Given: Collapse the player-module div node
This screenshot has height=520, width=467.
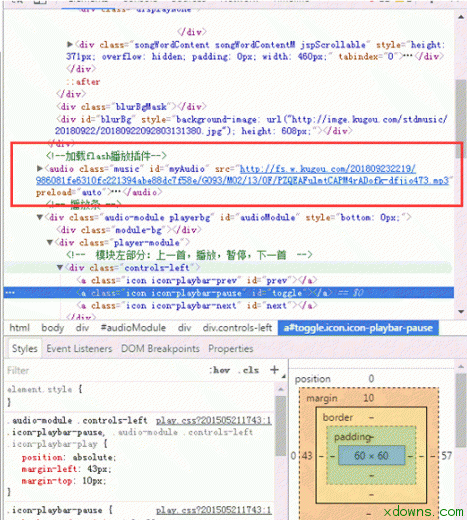Looking at the screenshot, I should point(50,242).
